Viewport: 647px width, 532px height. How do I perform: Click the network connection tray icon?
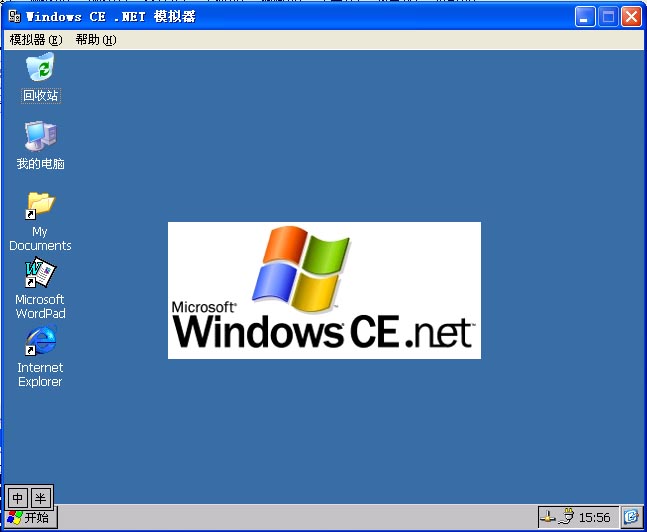[548, 517]
